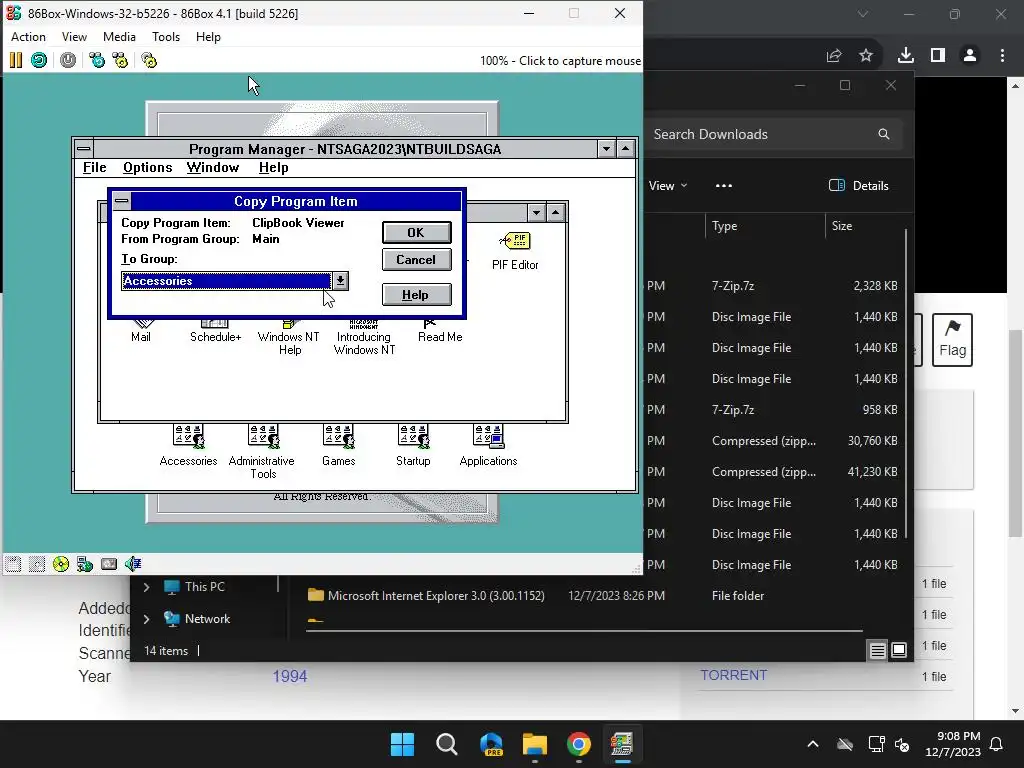Switch to large thumbnails view button
The image size is (1024, 768).
[x=899, y=650]
